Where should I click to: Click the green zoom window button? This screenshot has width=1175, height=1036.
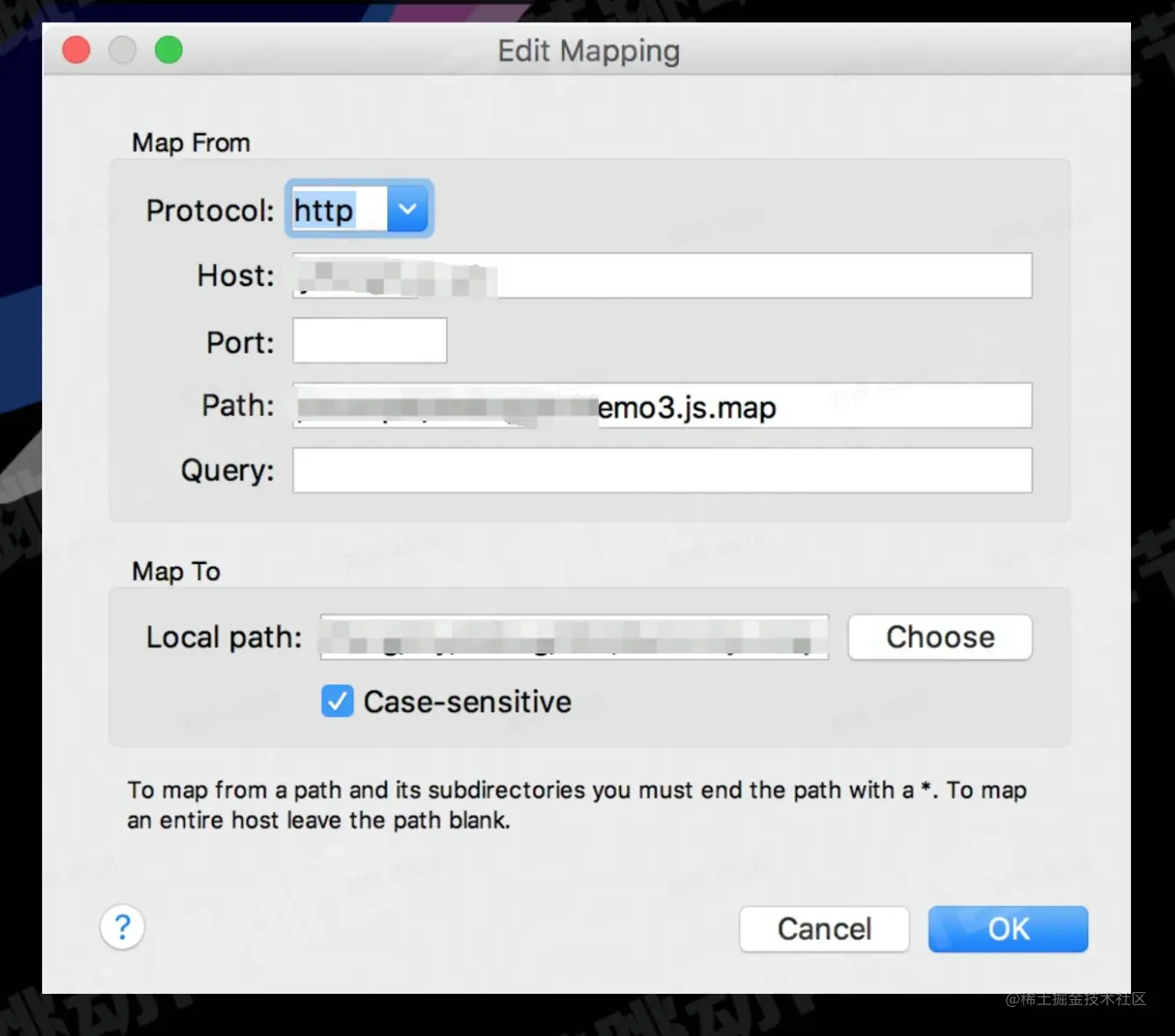coord(169,50)
